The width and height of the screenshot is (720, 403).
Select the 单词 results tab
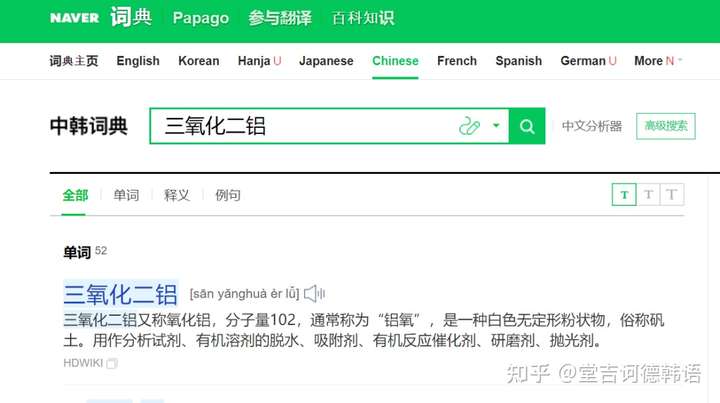(x=126, y=195)
